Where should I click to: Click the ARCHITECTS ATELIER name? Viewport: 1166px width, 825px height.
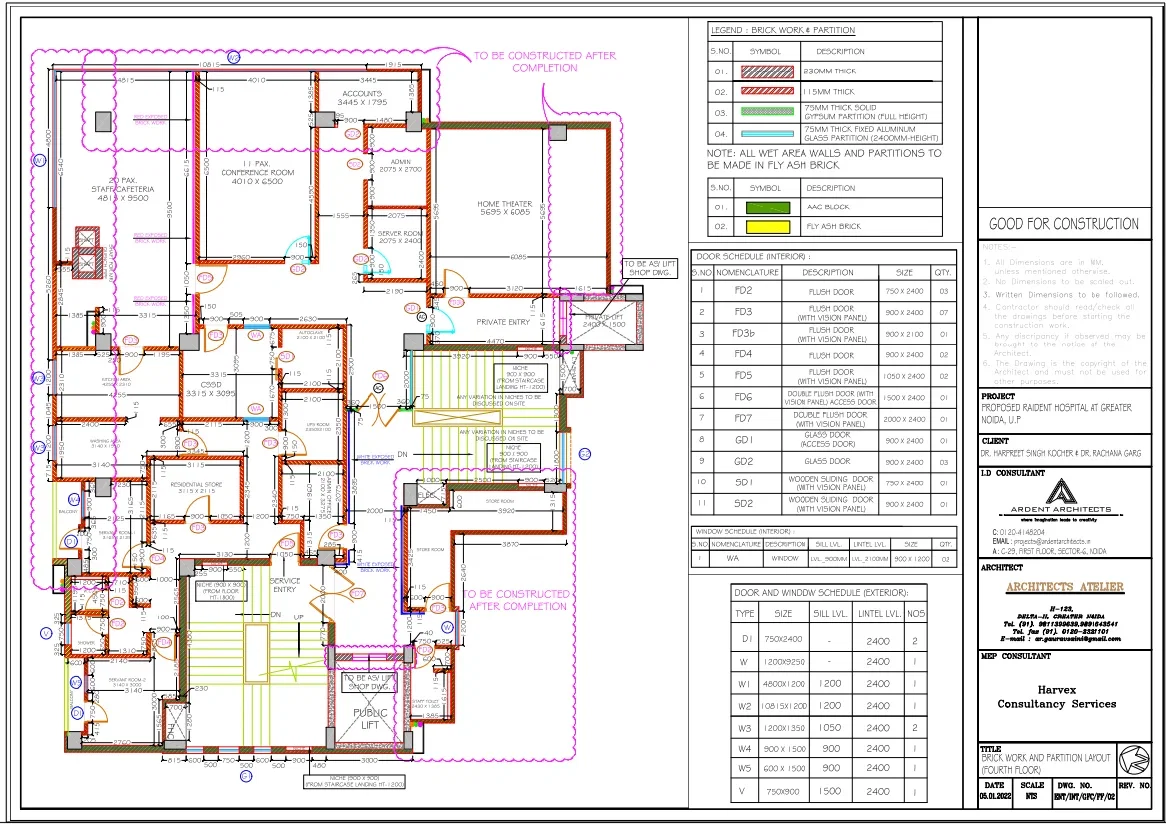click(x=1064, y=587)
